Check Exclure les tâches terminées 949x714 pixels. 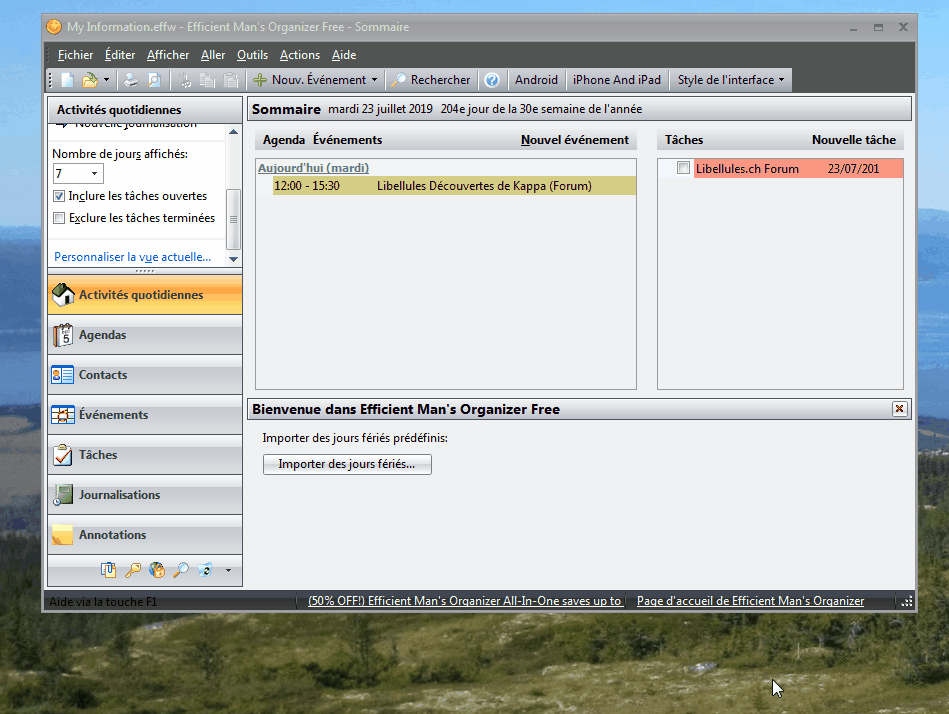click(x=59, y=218)
